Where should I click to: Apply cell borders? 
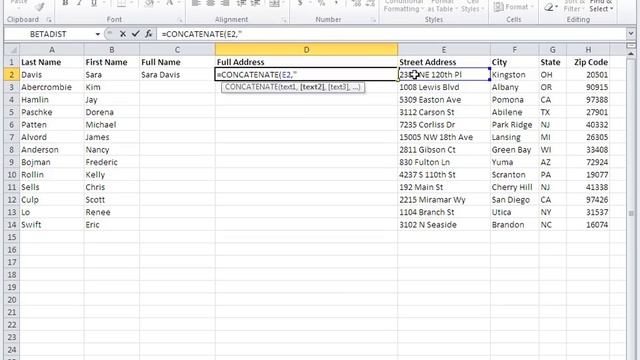(x=121, y=3)
